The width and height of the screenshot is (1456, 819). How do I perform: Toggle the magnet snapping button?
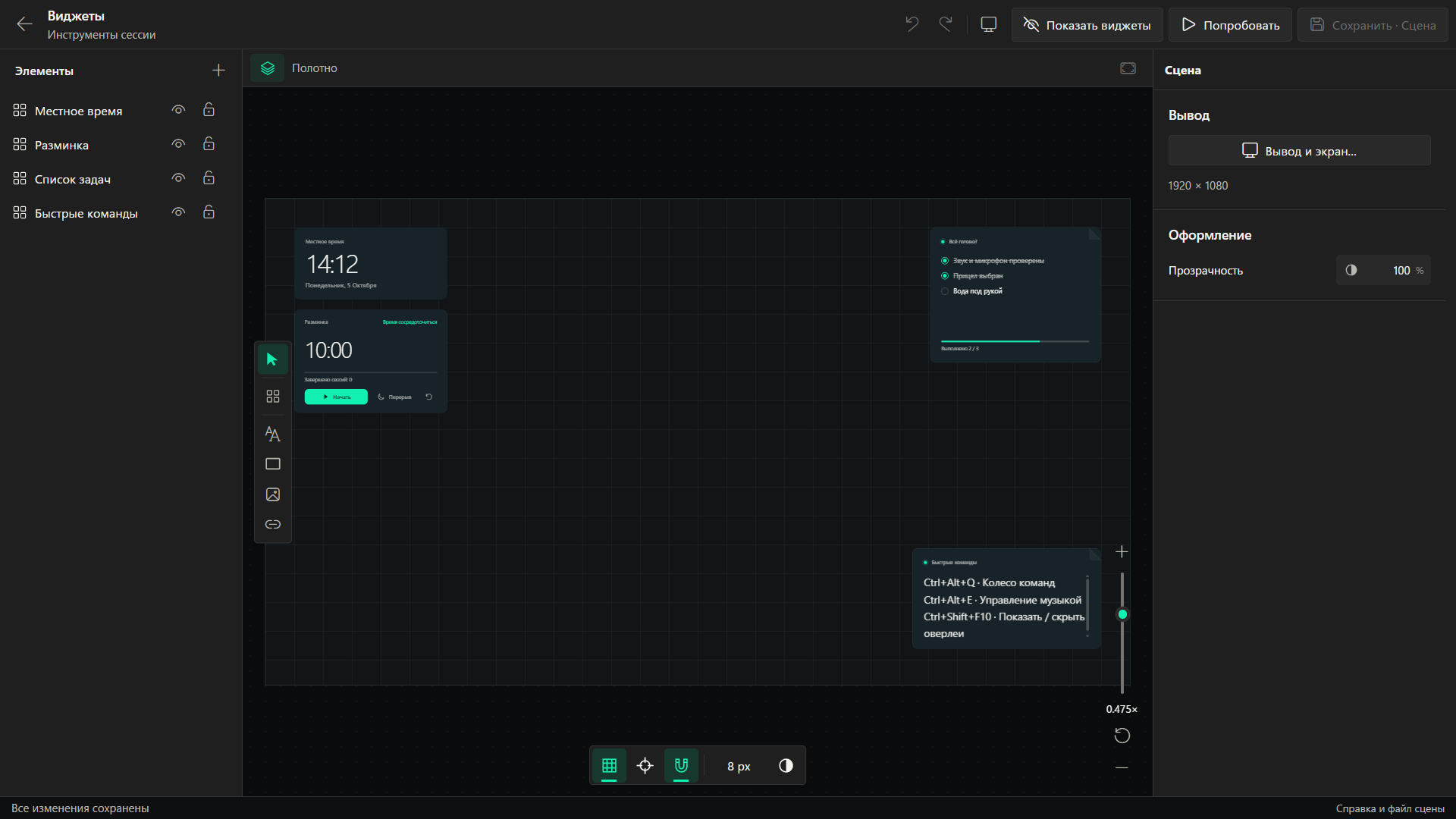(x=681, y=766)
